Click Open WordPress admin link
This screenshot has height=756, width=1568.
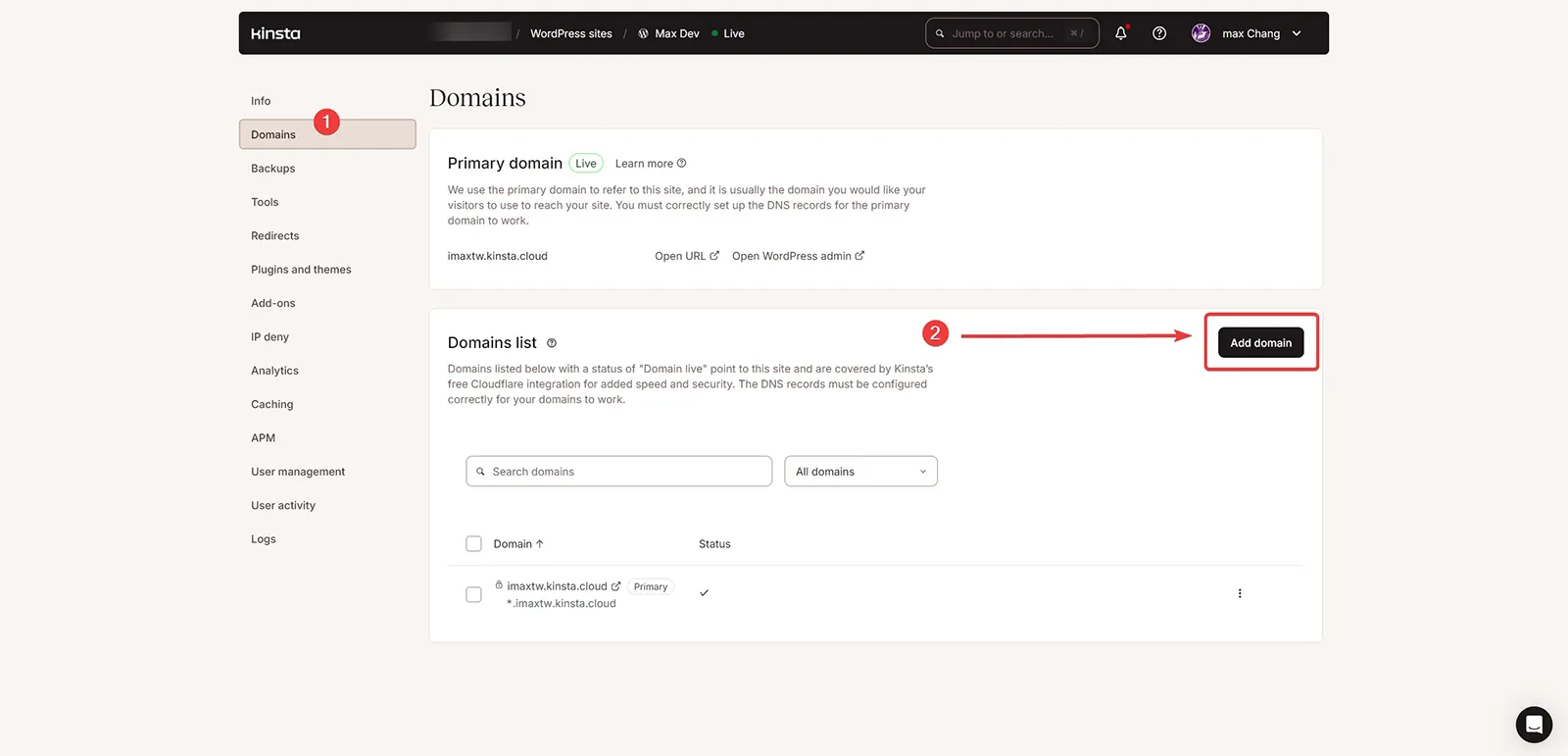[798, 256]
